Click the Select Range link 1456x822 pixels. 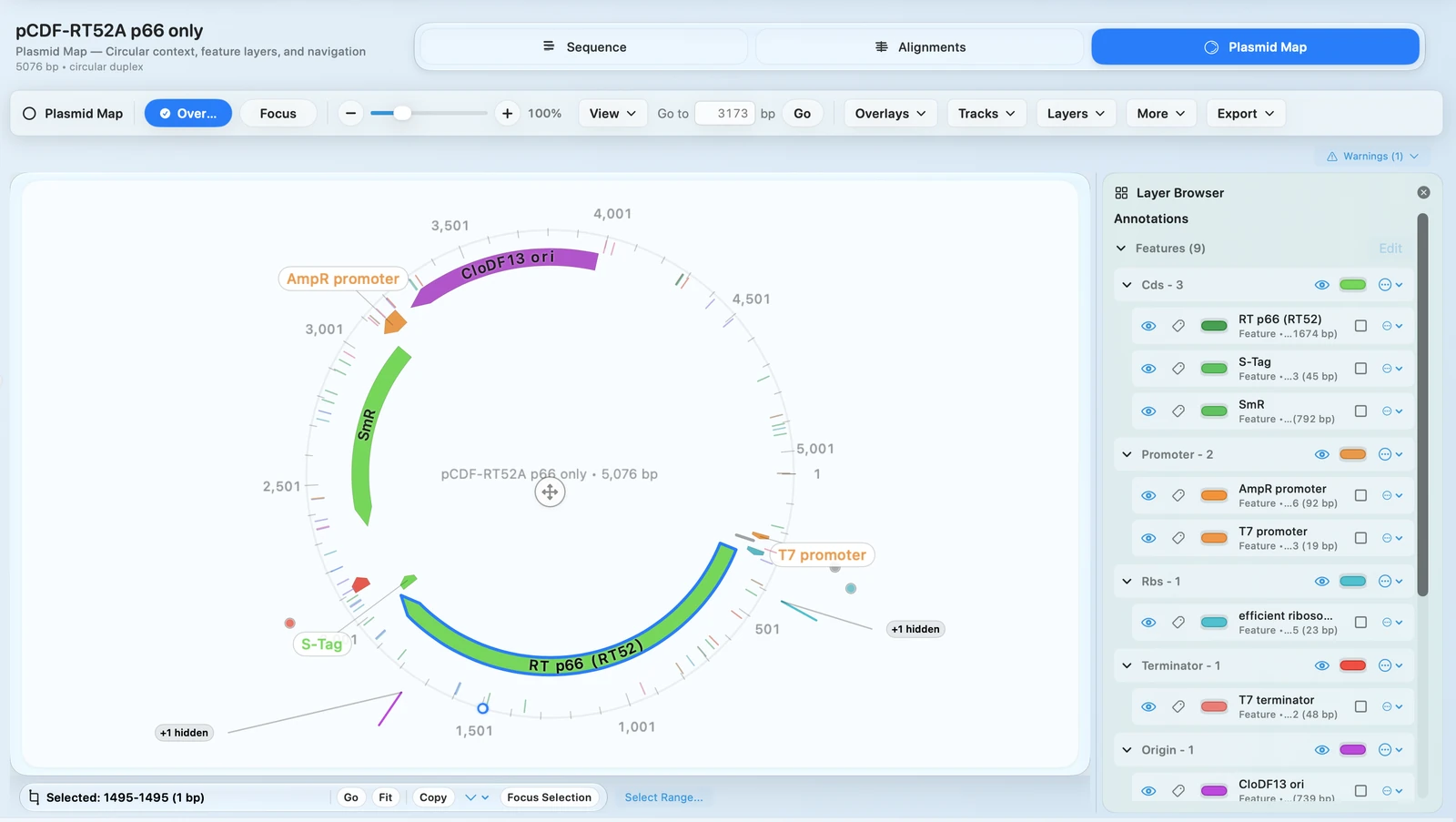(x=663, y=797)
